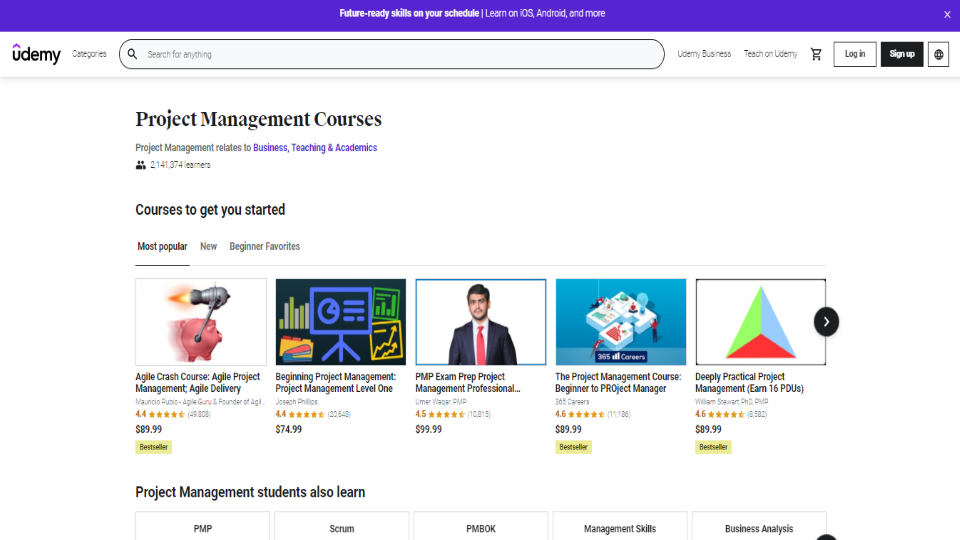
Task: Click the star rating of Beginning Project Management
Action: coord(306,414)
